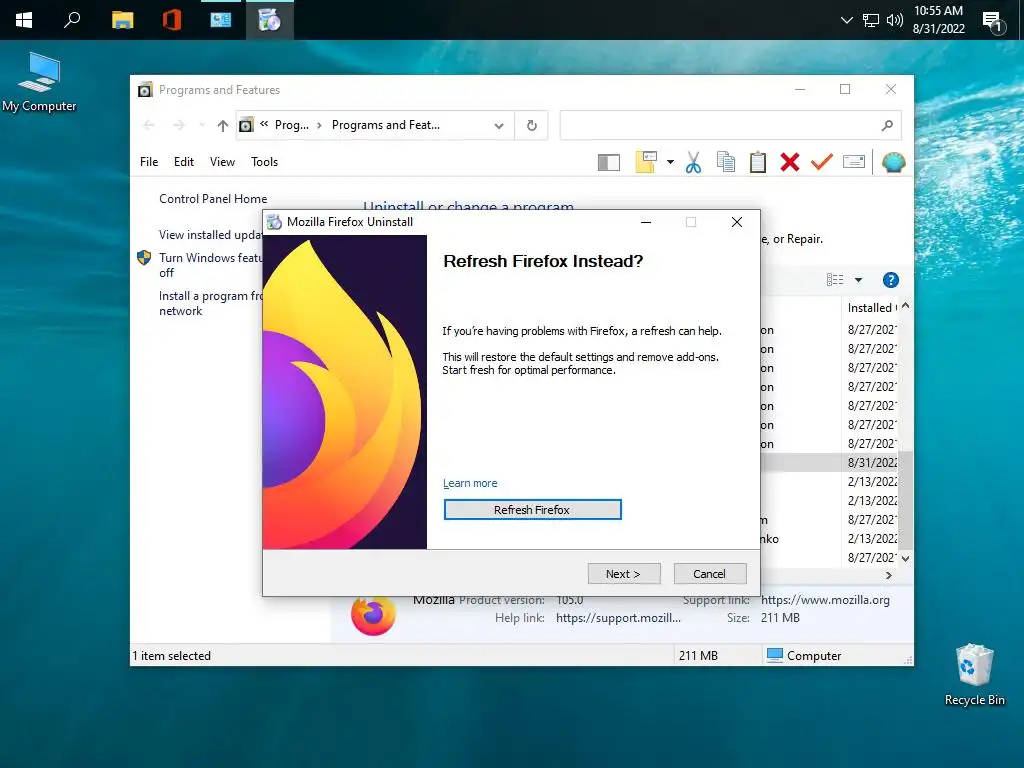Open recent locations dropdown arrow

coord(202,125)
